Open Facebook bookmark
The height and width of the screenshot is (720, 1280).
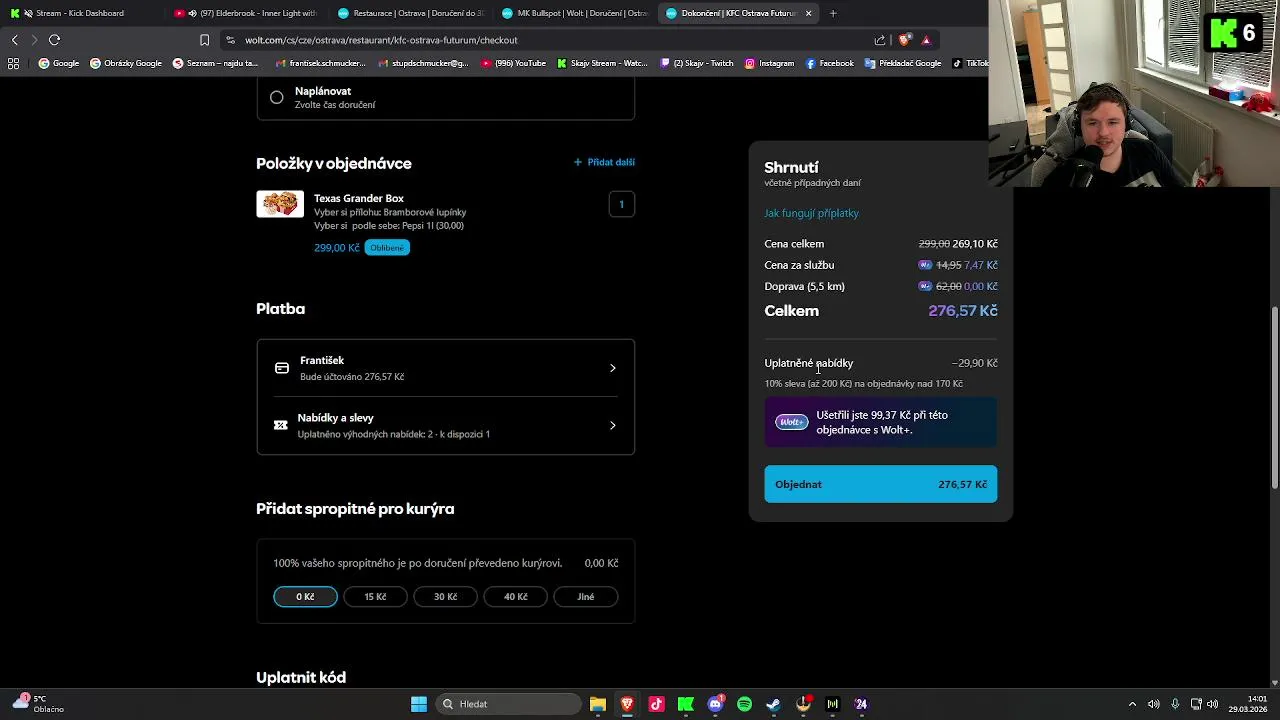point(829,63)
